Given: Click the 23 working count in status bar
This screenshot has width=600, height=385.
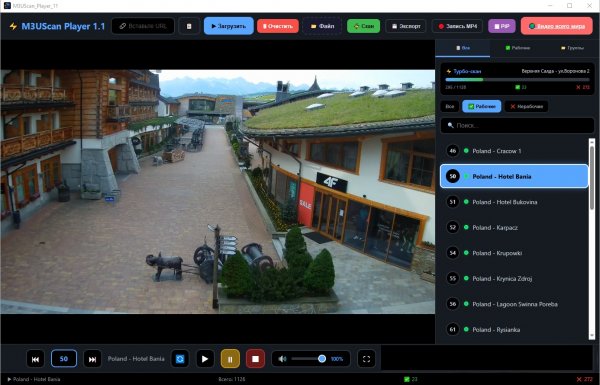Looking at the screenshot, I should tap(411, 379).
